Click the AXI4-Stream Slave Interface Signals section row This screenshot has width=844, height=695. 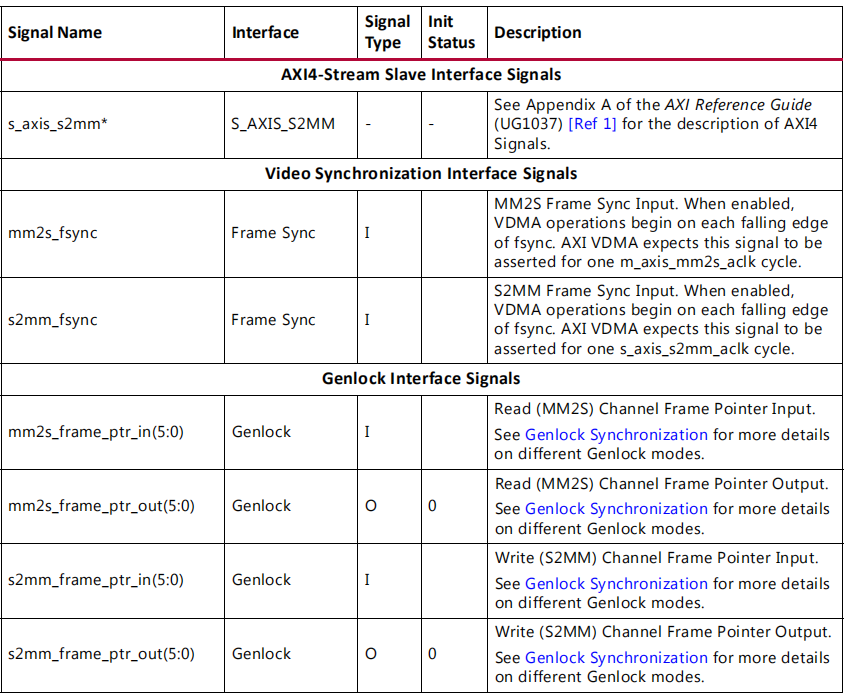[x=422, y=73]
